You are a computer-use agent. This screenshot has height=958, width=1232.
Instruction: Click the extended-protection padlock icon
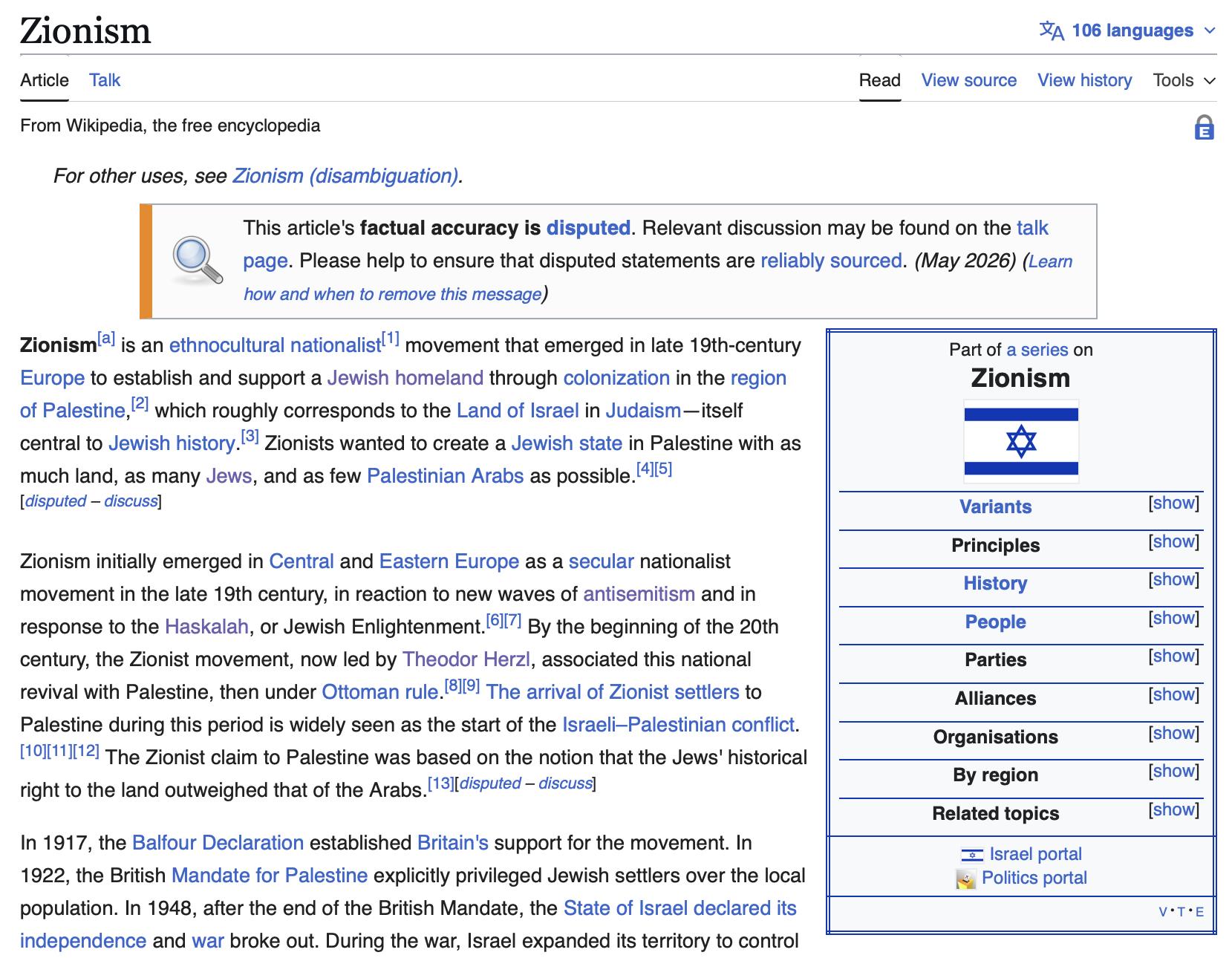point(1204,127)
